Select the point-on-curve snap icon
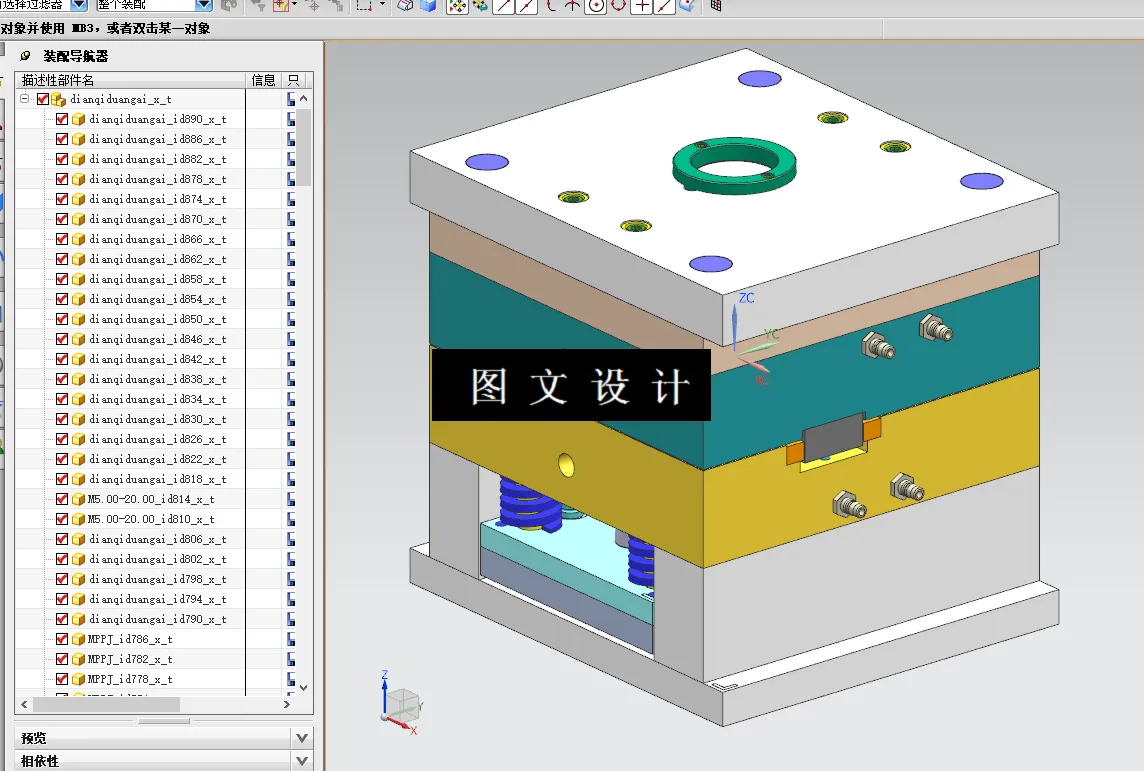The image size is (1144, 771). pos(662,8)
